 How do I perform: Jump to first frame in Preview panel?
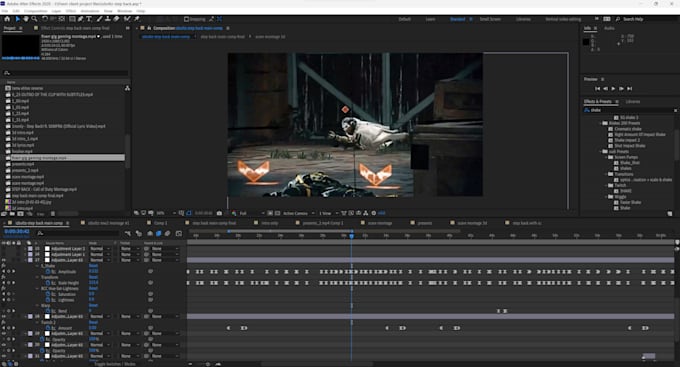[597, 88]
